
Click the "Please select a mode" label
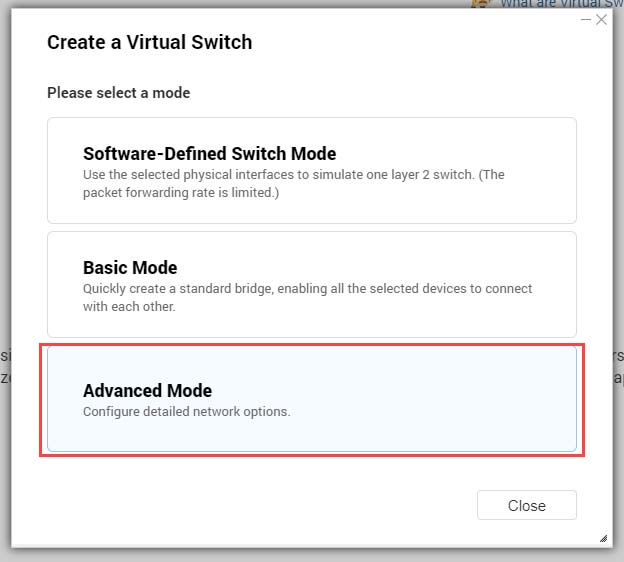(x=118, y=93)
